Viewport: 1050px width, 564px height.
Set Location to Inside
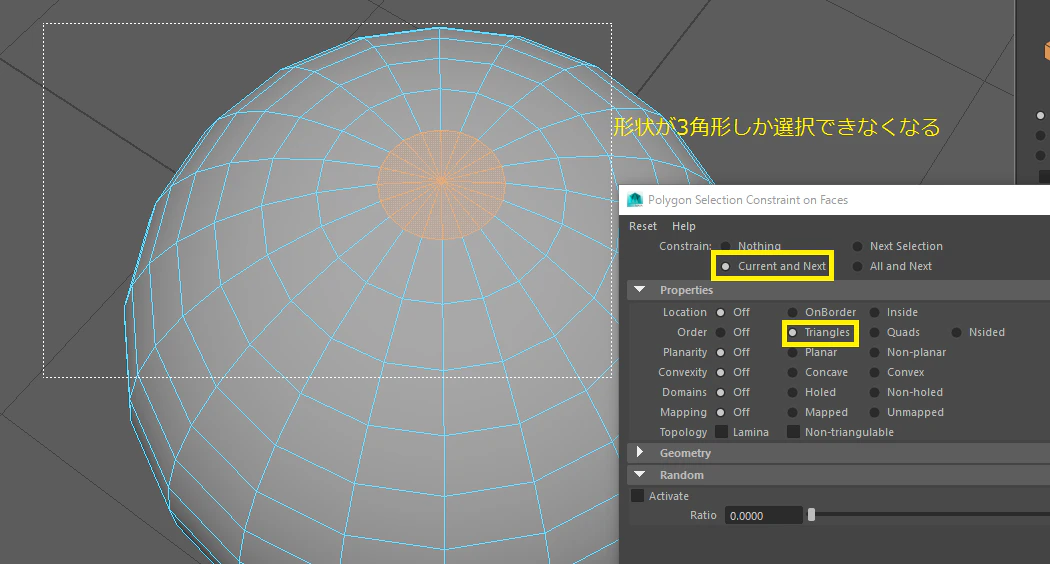pyautogui.click(x=875, y=312)
